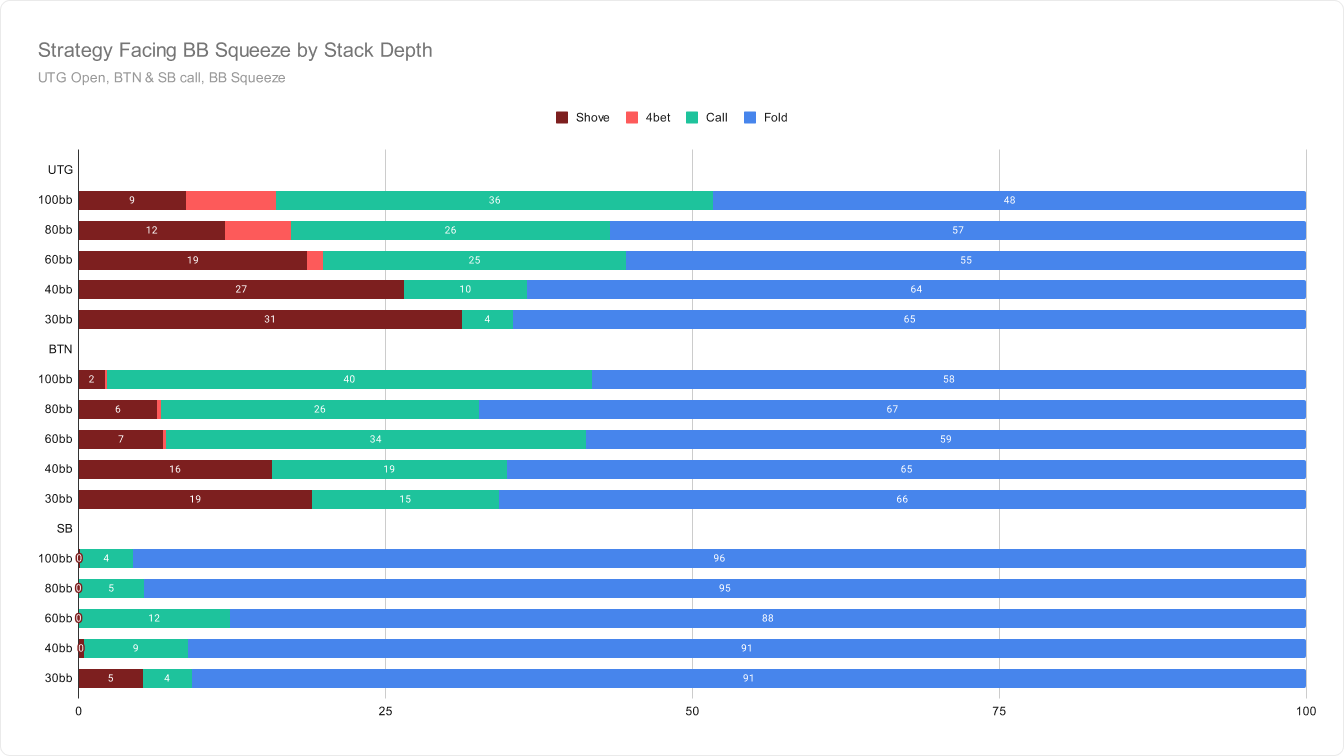Select the chart title text
The height and width of the screenshot is (756, 1344).
pyautogui.click(x=234, y=49)
